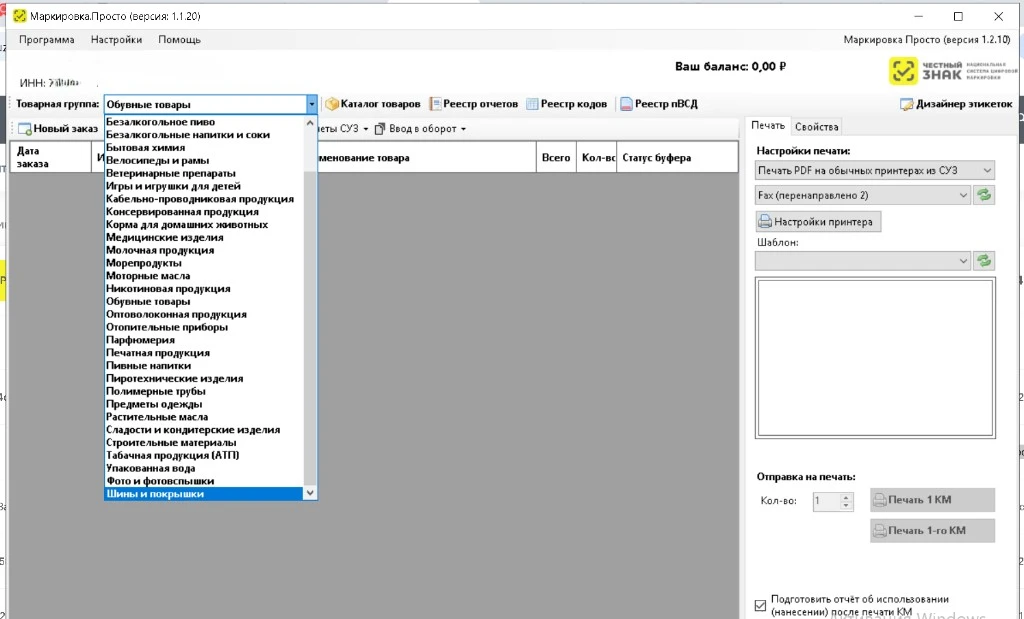The height and width of the screenshot is (619, 1024).
Task: Switch to the Печать tab
Action: point(768,125)
